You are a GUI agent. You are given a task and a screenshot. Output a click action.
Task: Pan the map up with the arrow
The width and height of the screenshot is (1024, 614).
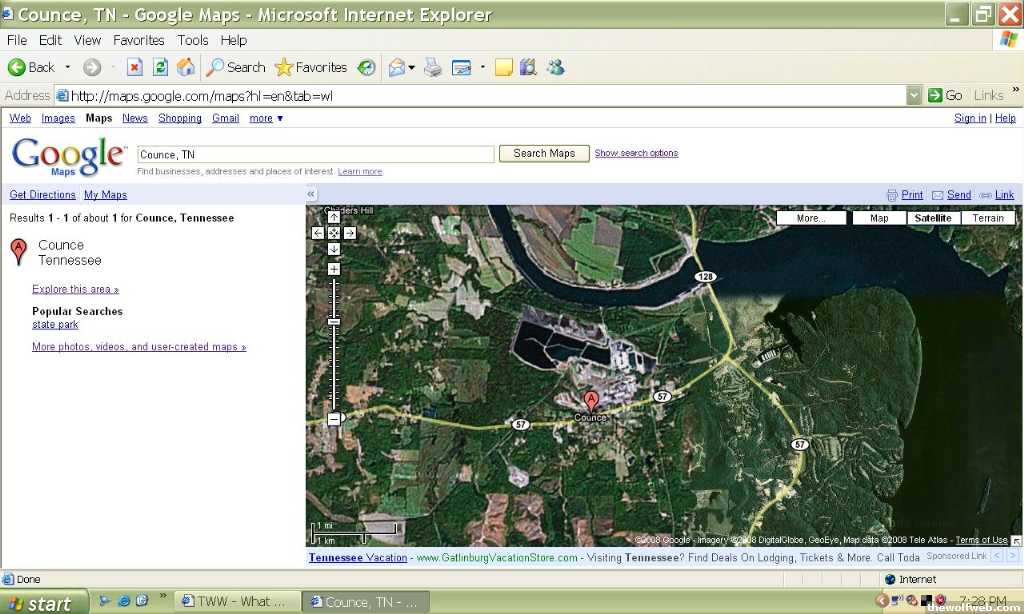pyautogui.click(x=334, y=218)
